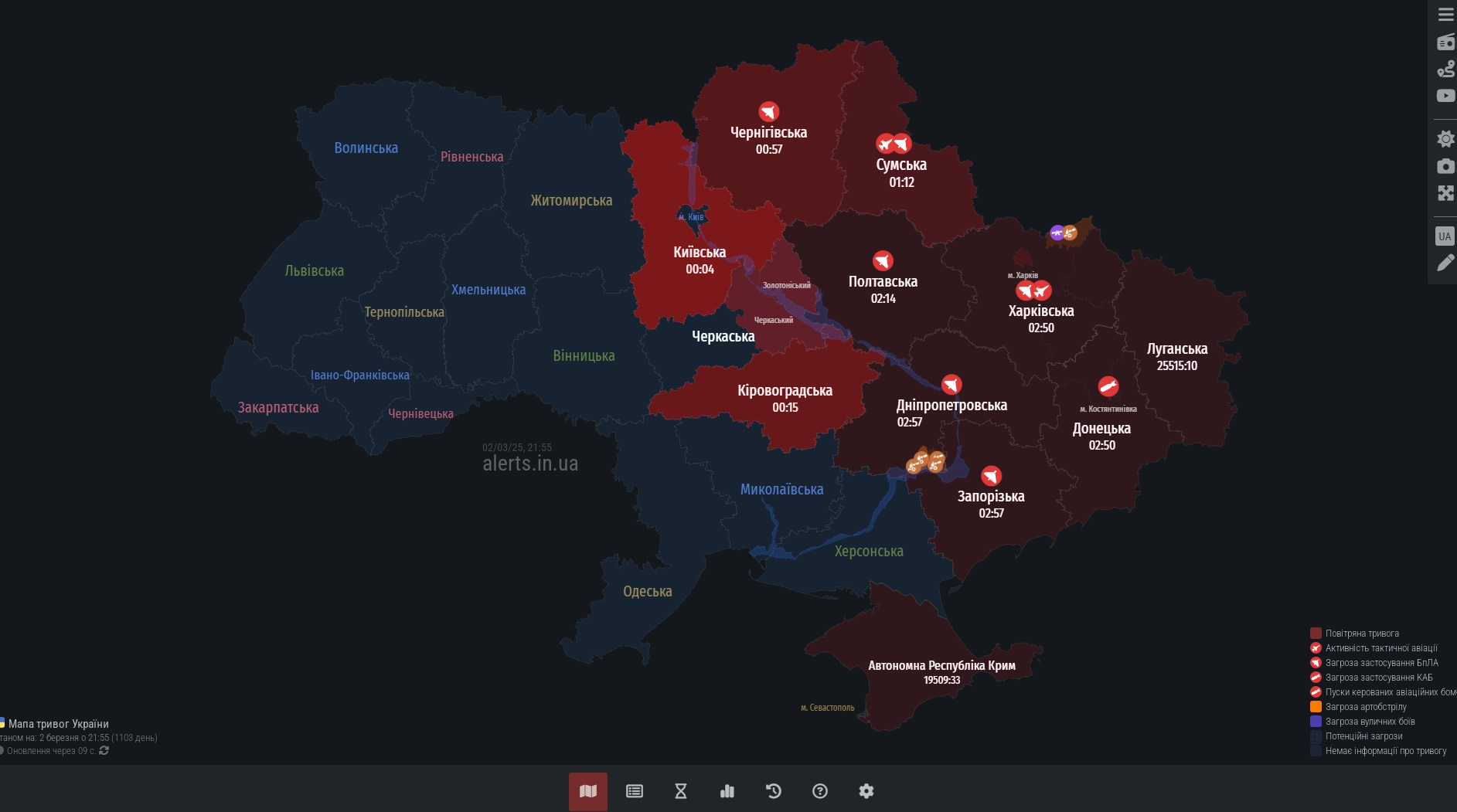Image resolution: width=1457 pixels, height=812 pixels.
Task: Open the YouTube video stream icon
Action: [1445, 96]
